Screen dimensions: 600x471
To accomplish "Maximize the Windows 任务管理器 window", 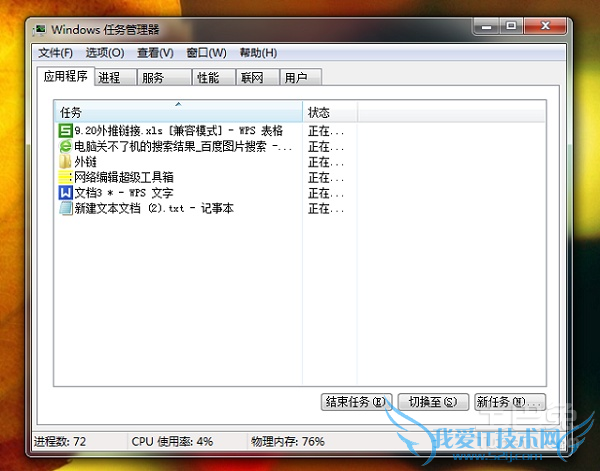I will click(511, 26).
